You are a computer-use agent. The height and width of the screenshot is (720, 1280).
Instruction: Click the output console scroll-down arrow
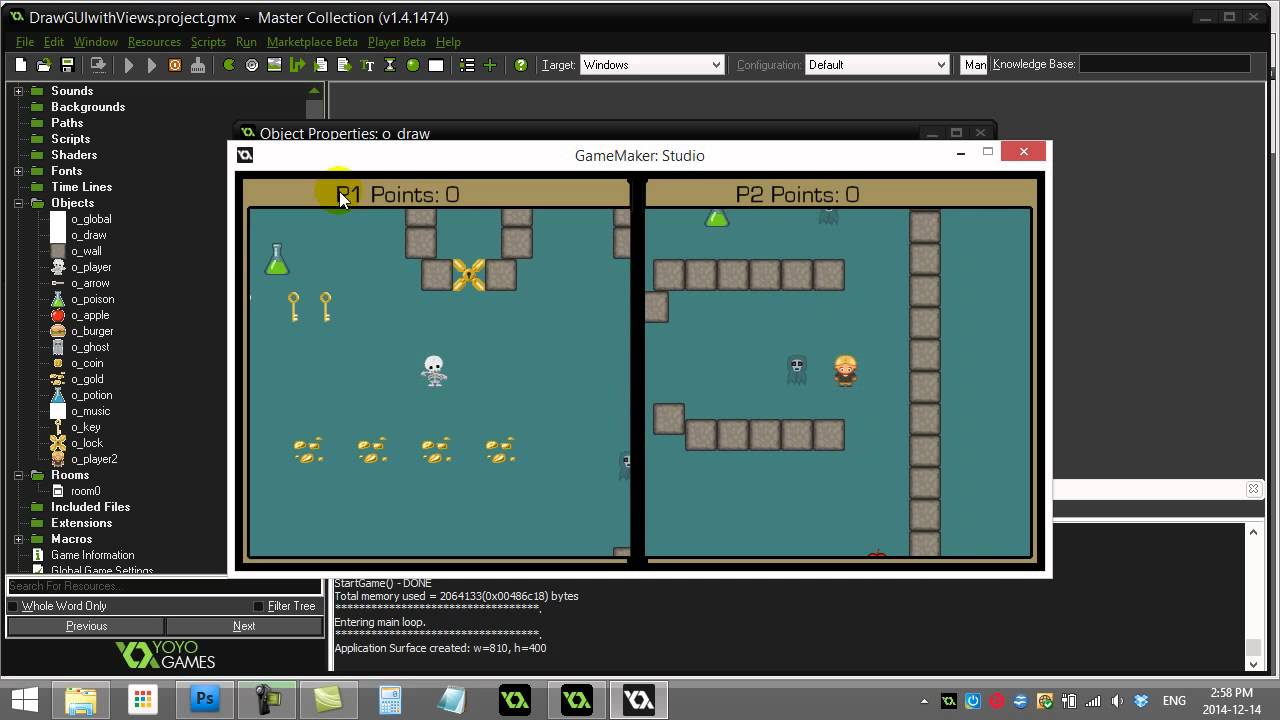(1253, 663)
